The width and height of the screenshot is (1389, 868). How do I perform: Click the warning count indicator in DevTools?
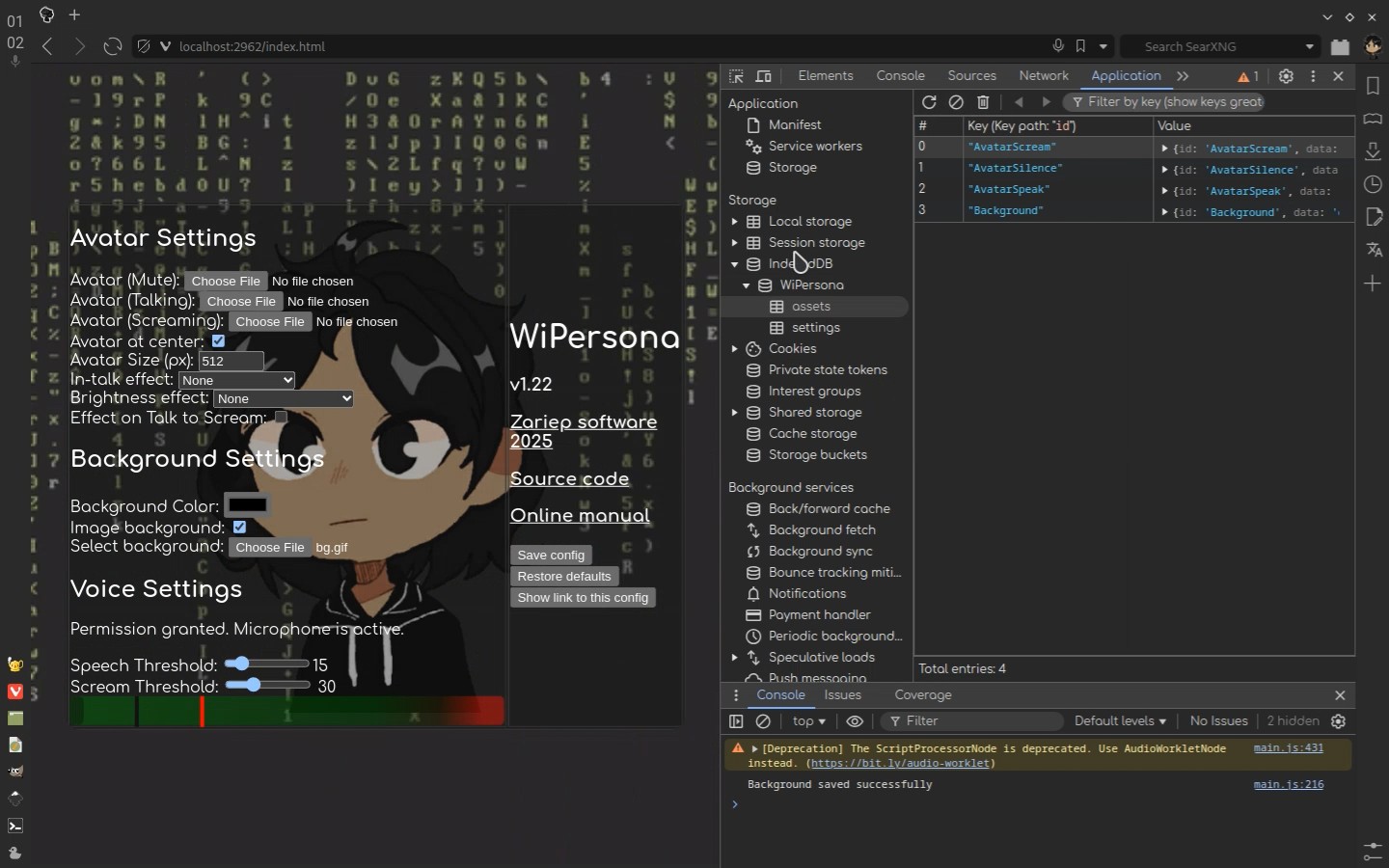click(x=1248, y=76)
